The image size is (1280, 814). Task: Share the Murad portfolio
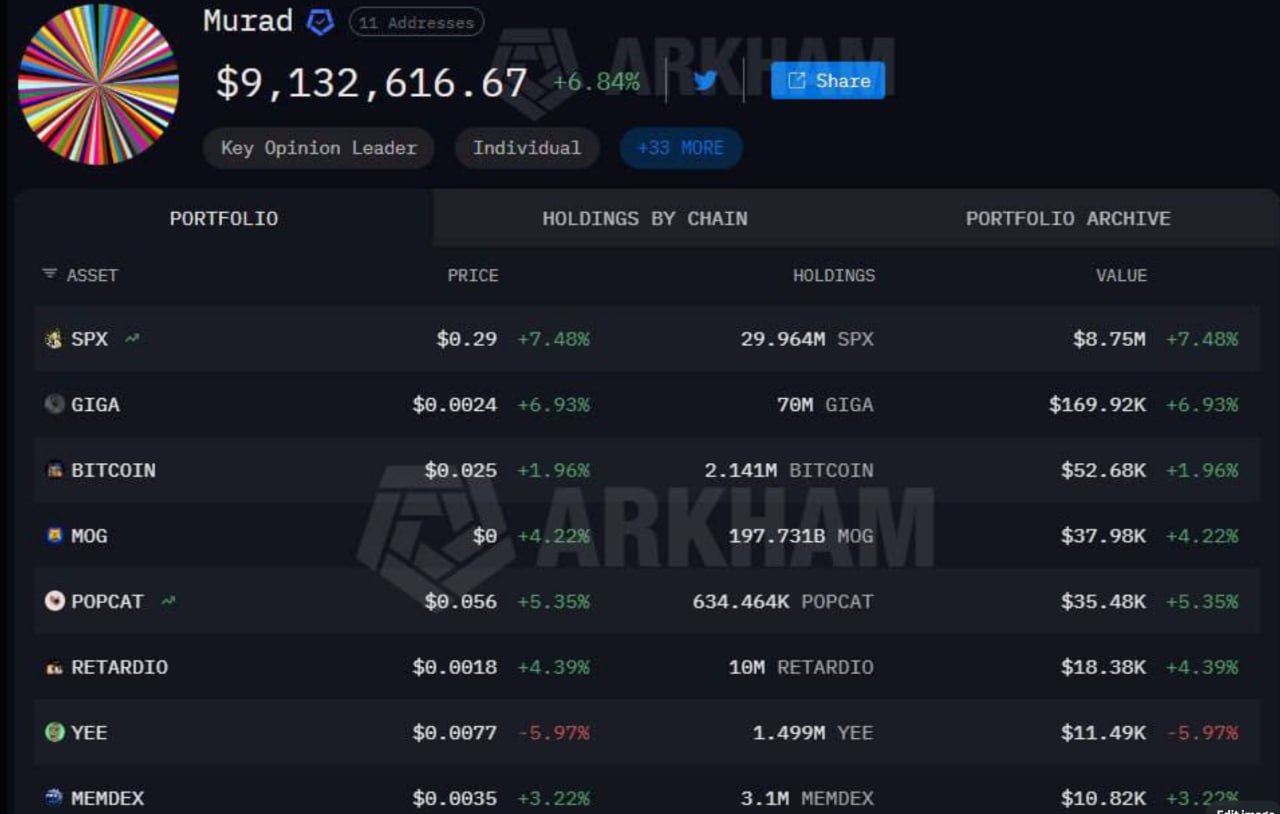(x=828, y=81)
